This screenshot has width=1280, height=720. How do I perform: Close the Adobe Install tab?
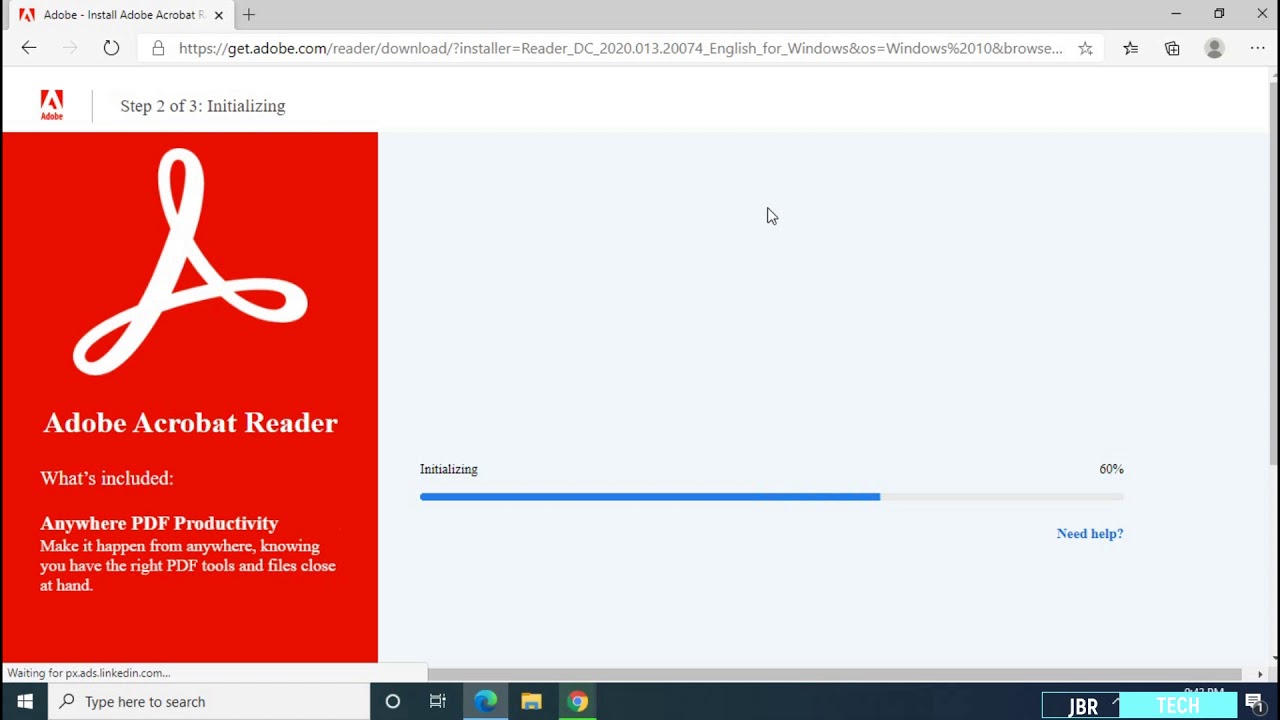218,15
